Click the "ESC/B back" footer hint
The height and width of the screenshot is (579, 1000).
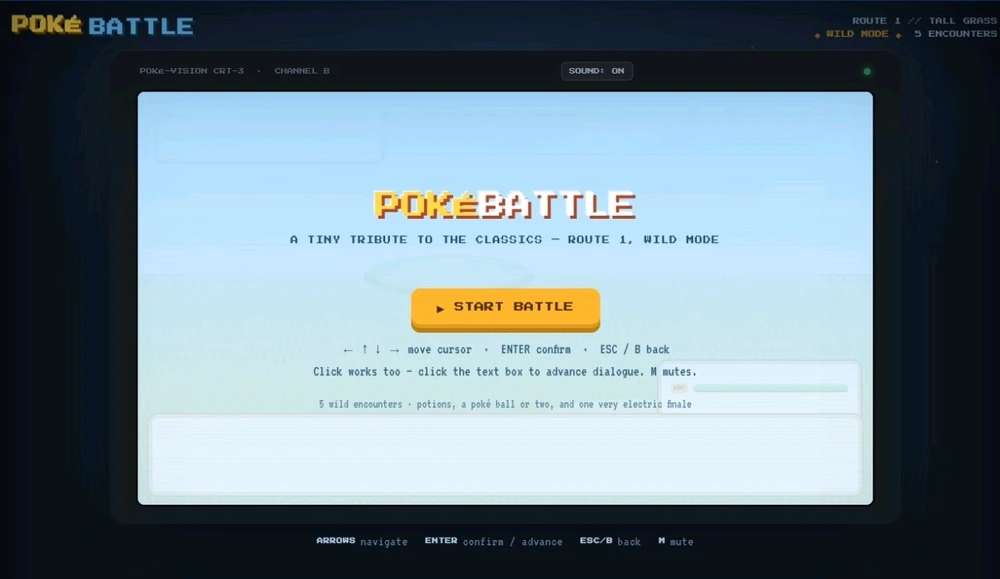610,541
